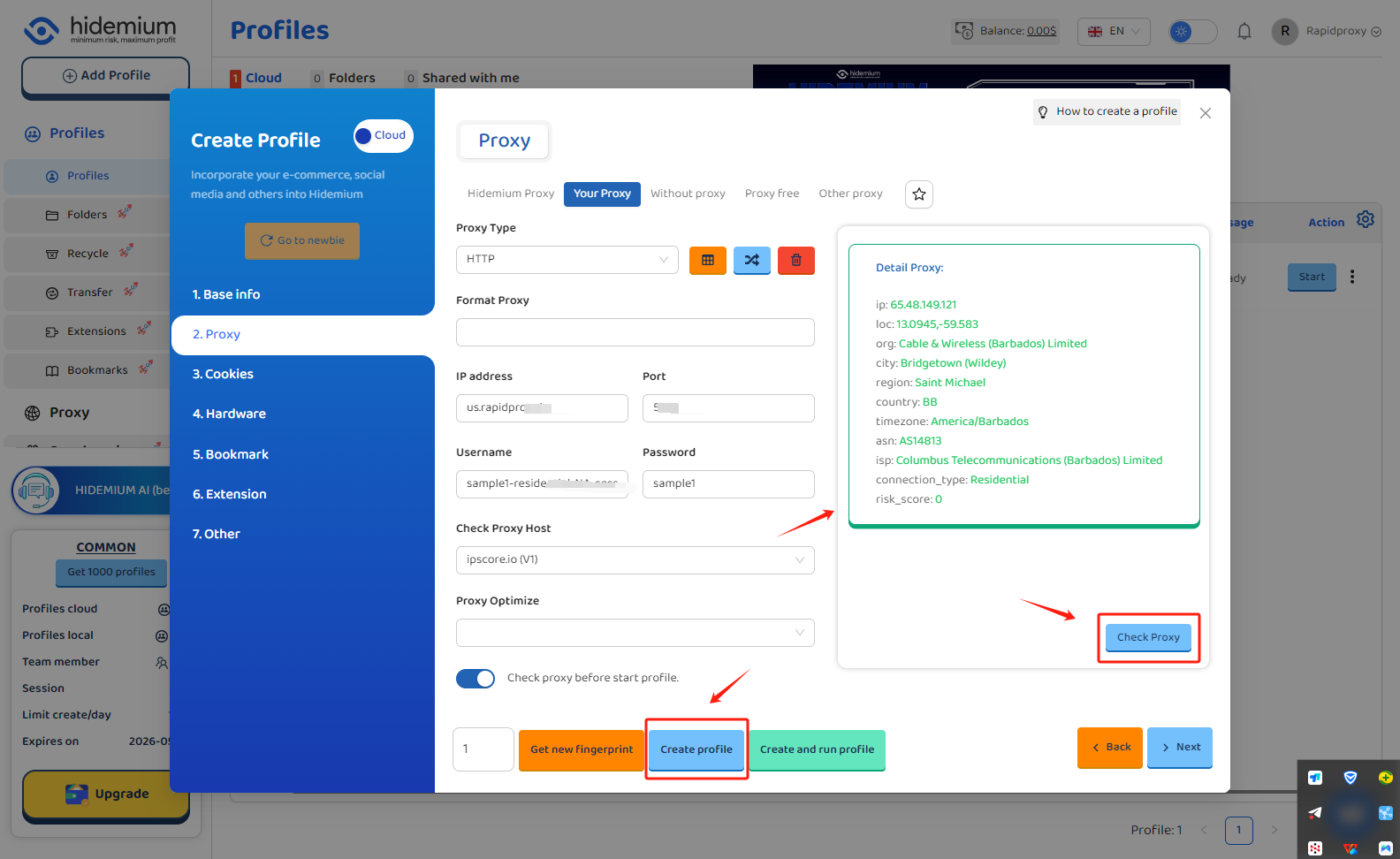
Task: Click the orange proxy table icon button
Action: click(708, 260)
